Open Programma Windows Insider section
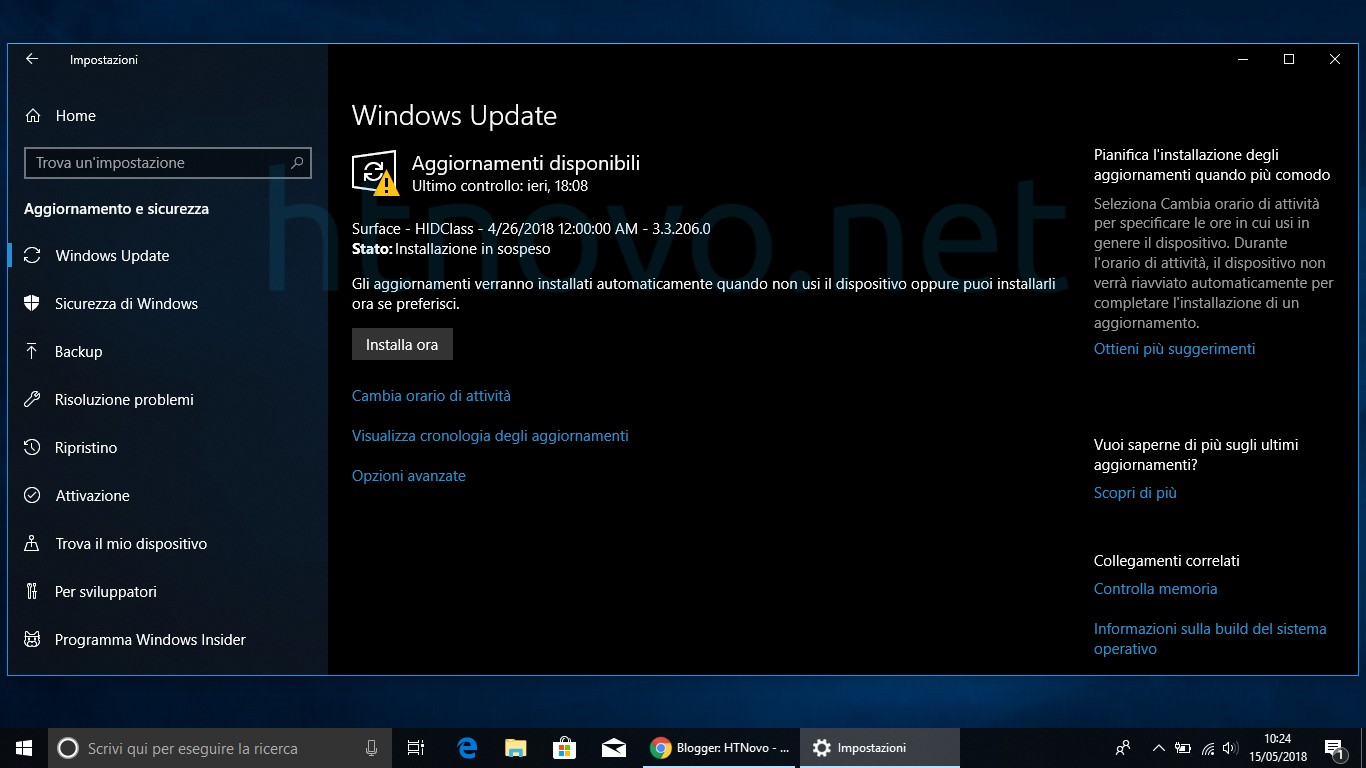The height and width of the screenshot is (768, 1366). click(x=168, y=640)
